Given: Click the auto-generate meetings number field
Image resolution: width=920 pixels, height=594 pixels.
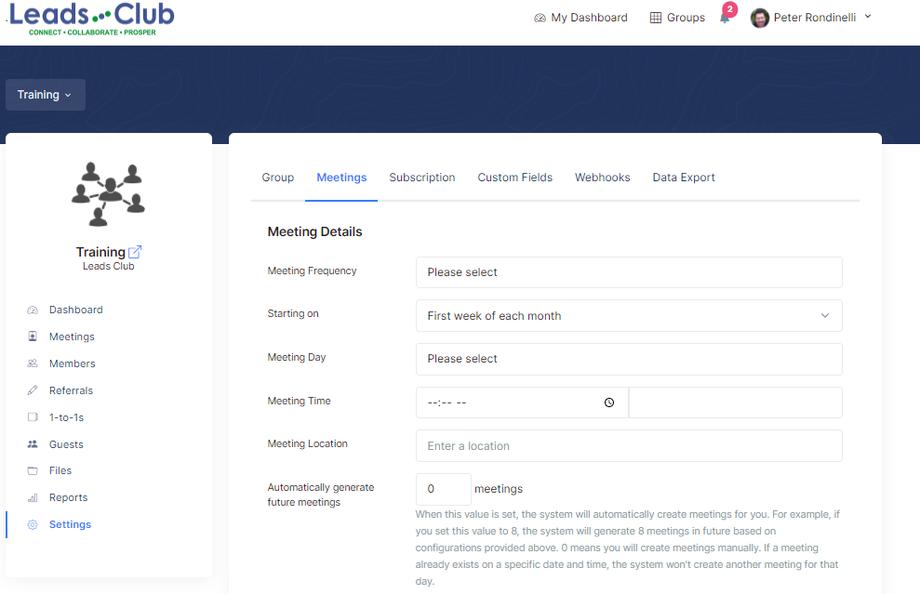Looking at the screenshot, I should pos(444,490).
